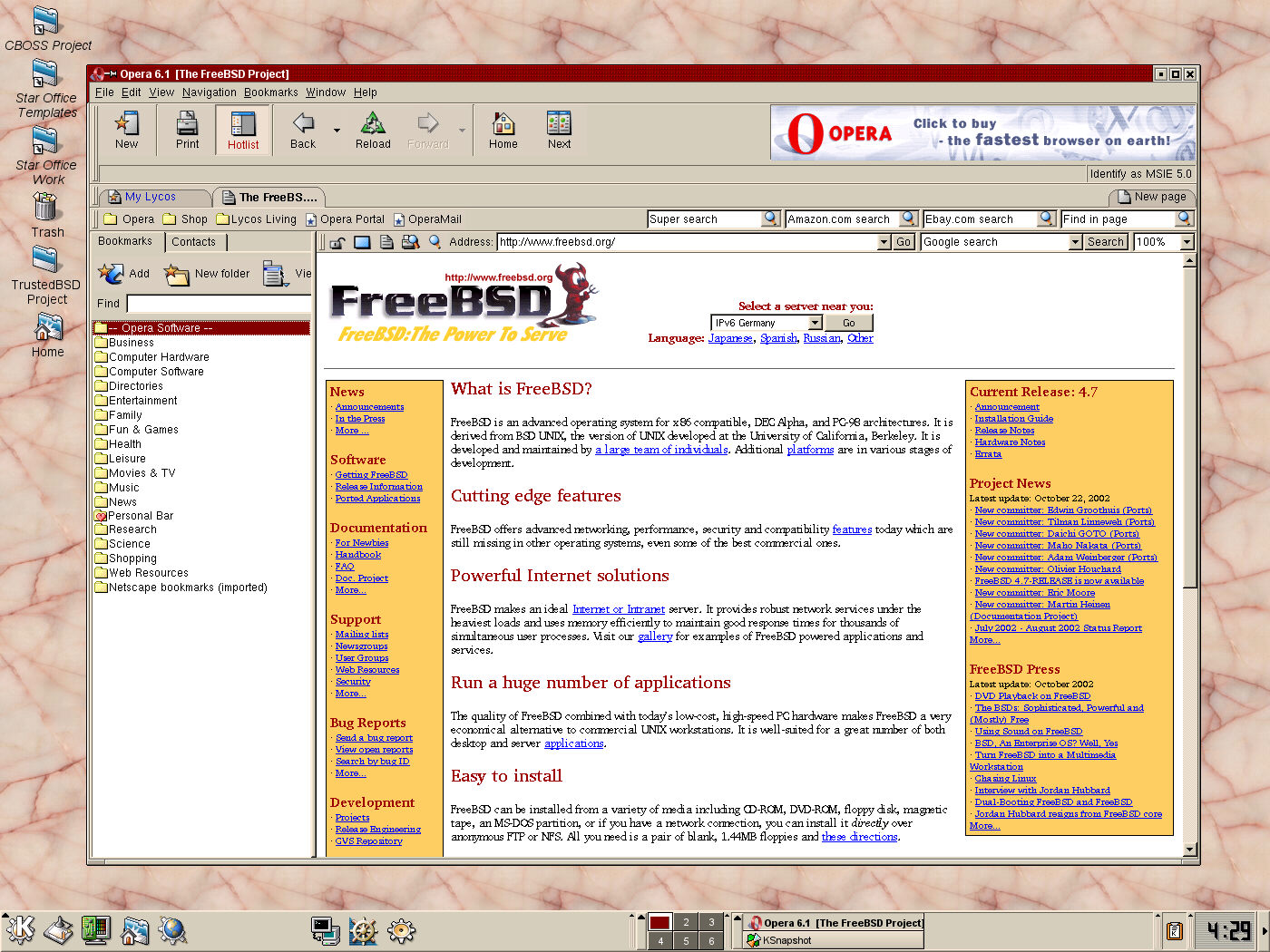
Task: Click the Next toolbar icon
Action: (x=559, y=130)
